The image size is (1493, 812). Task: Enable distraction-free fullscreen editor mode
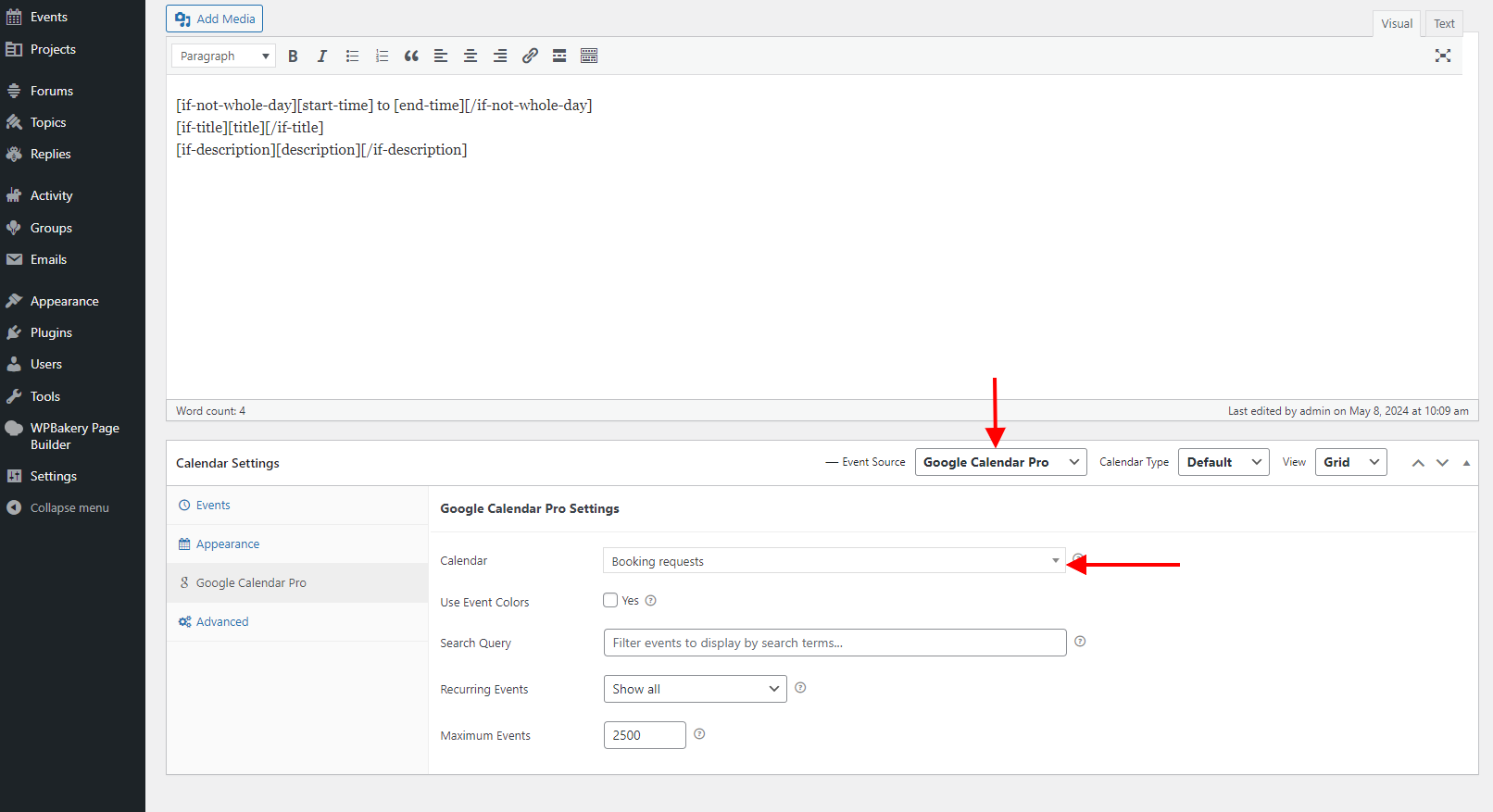click(x=1442, y=56)
